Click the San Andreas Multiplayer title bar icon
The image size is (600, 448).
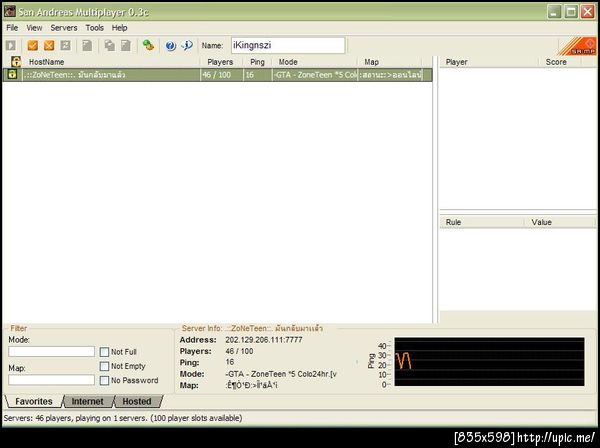coord(10,11)
